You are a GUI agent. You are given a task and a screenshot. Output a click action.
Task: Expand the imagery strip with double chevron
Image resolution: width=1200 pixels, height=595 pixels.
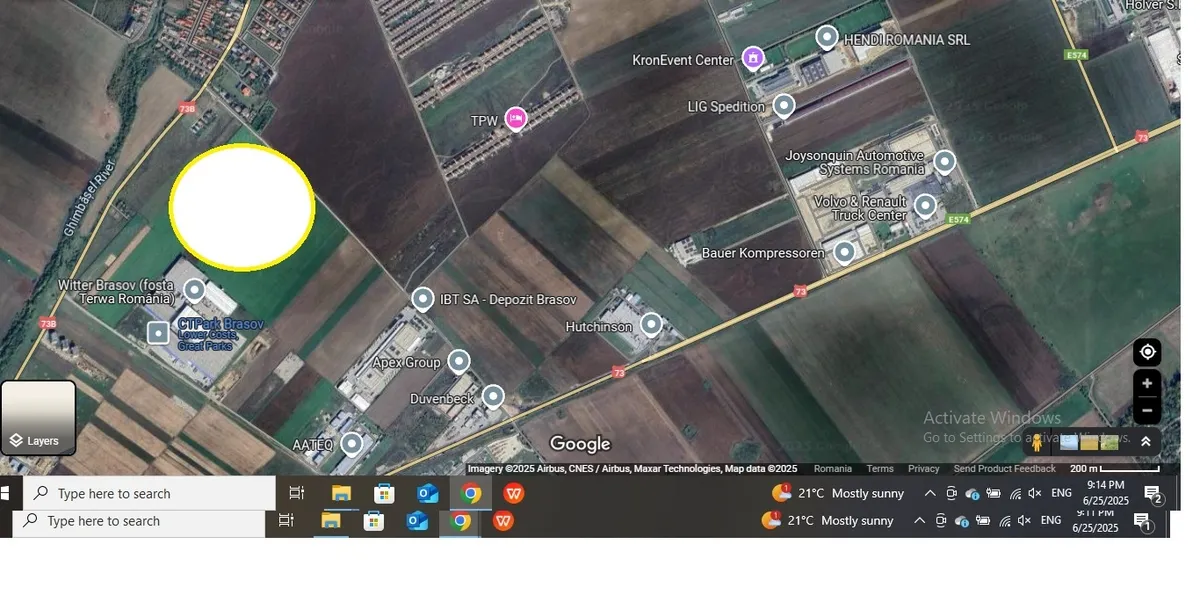(1146, 442)
